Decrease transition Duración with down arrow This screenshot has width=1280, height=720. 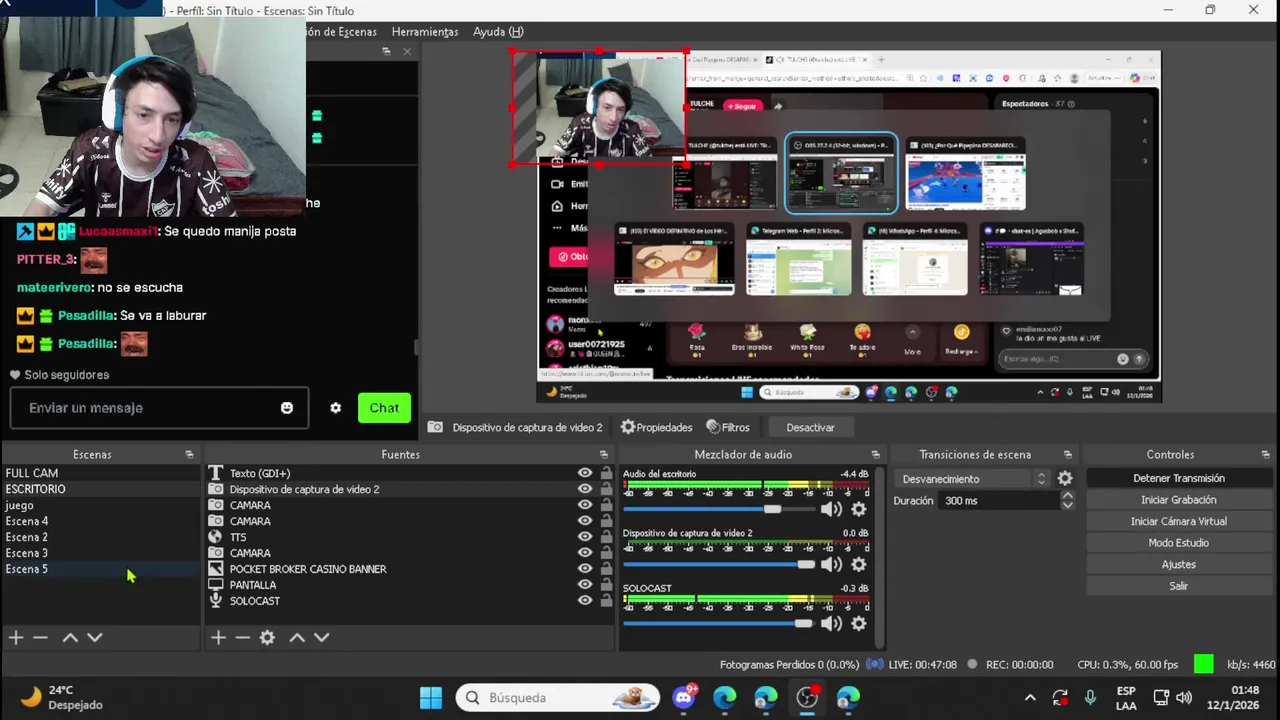1067,506
